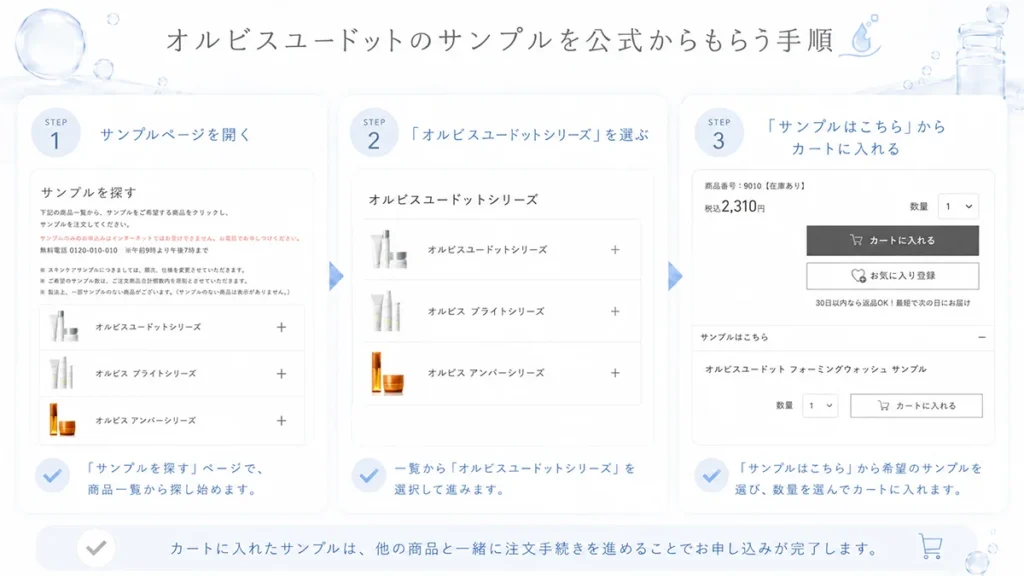The width and height of the screenshot is (1024, 576).
Task: Click the 30日以内なら返品OK notice text
Action: click(x=892, y=303)
